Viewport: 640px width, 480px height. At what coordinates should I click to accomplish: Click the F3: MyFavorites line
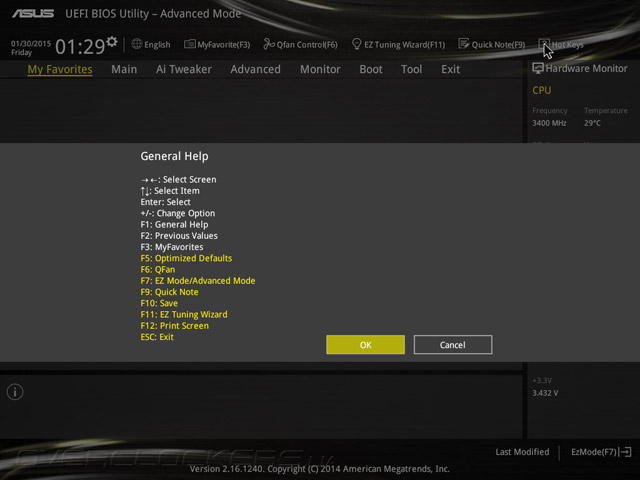point(172,247)
